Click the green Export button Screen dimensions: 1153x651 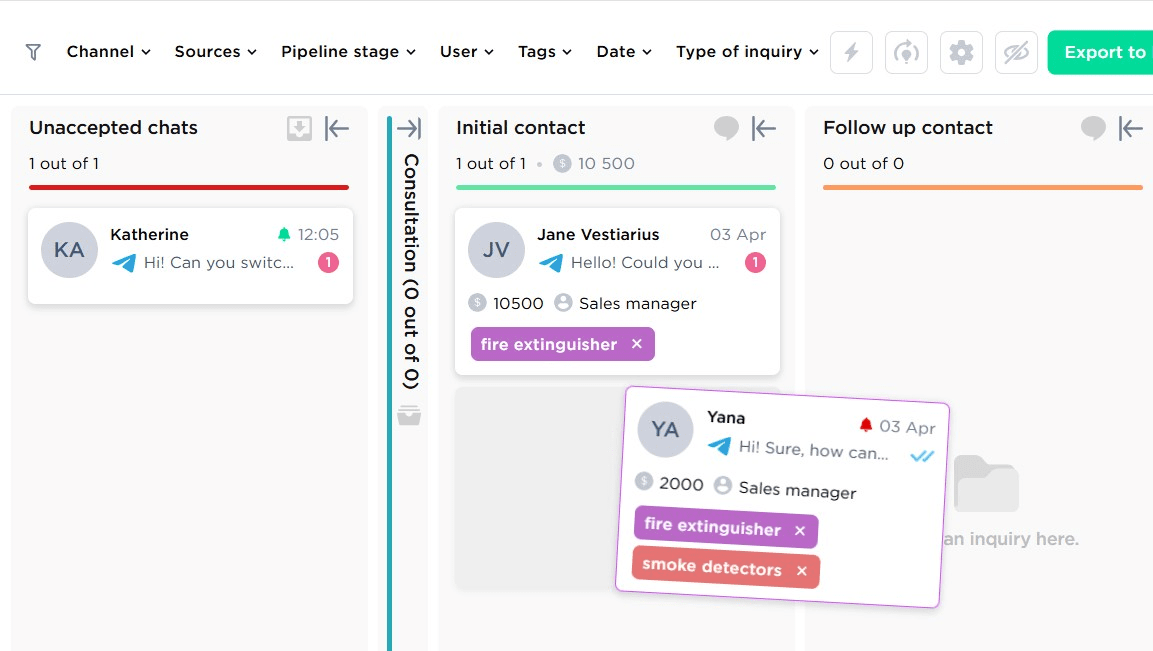1100,52
